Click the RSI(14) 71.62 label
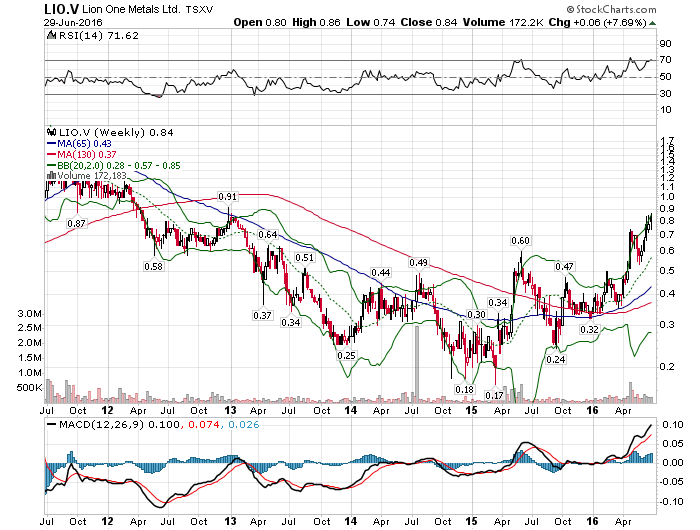 tap(99, 35)
